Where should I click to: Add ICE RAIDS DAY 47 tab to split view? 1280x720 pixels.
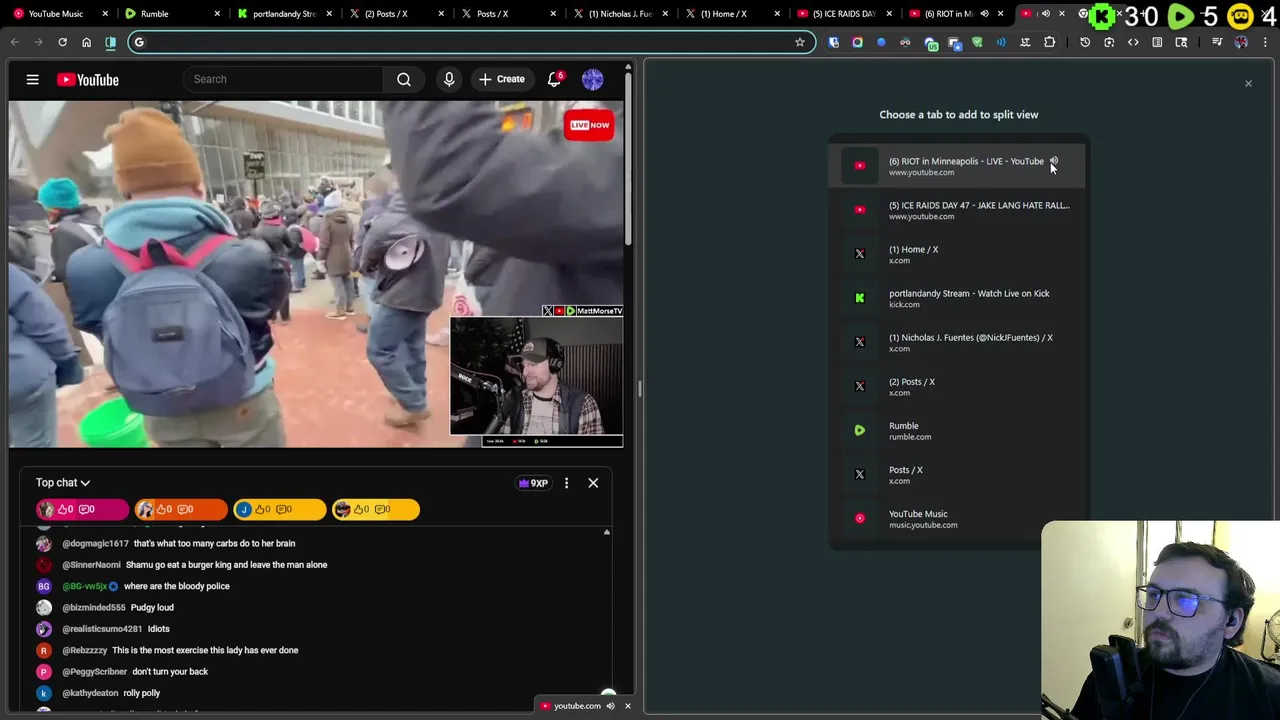click(x=957, y=210)
